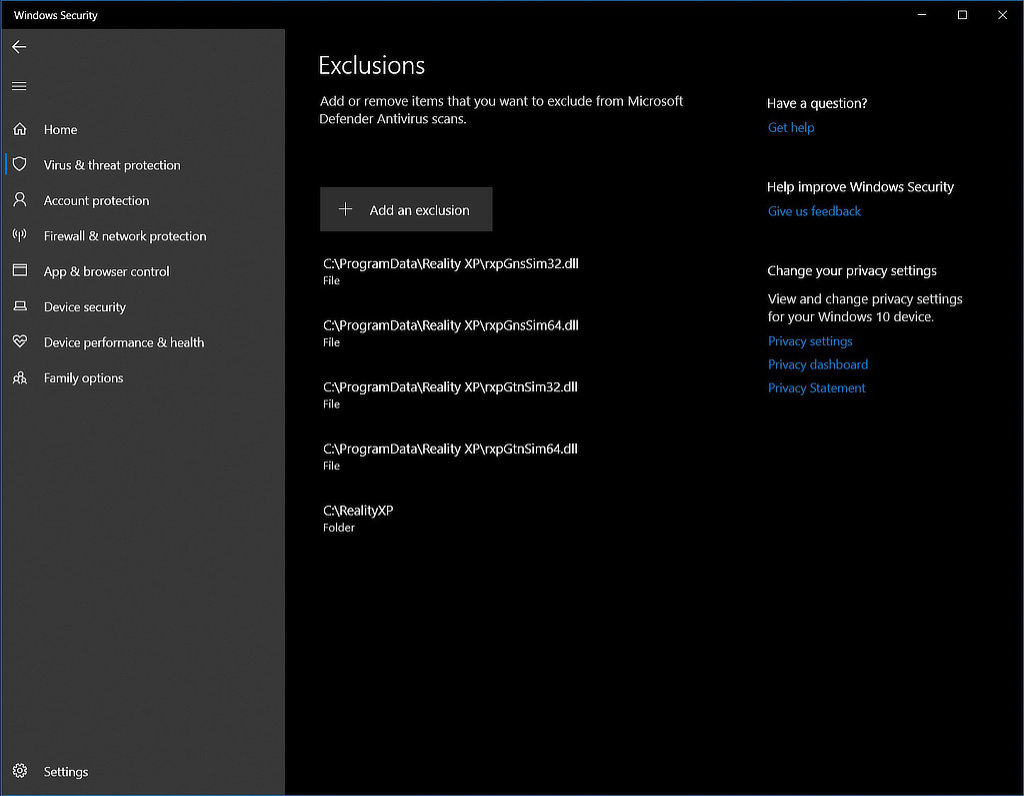Click the plus icon in Add an exclusion

[345, 209]
